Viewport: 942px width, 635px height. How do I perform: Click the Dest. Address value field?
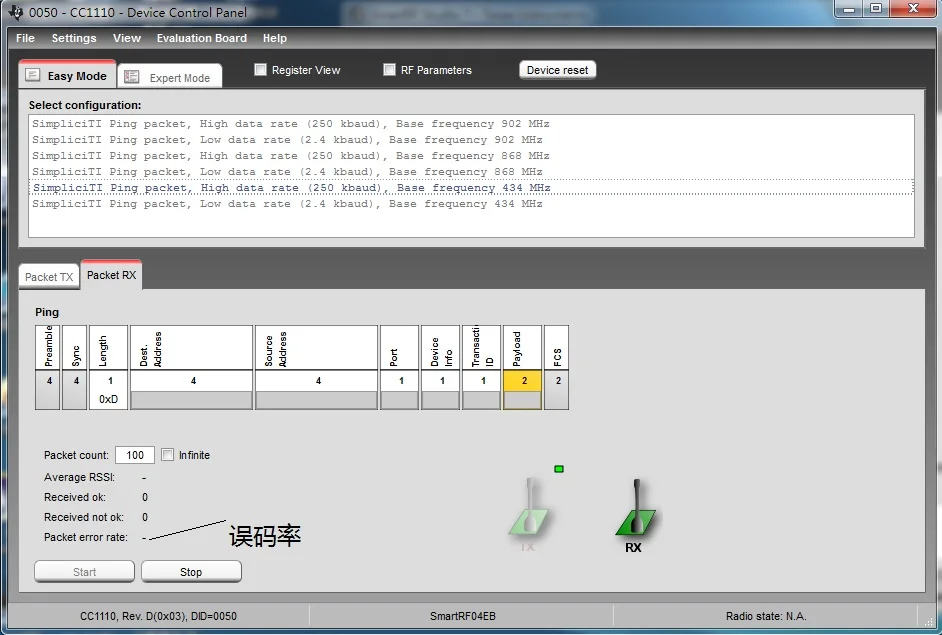[x=192, y=400]
